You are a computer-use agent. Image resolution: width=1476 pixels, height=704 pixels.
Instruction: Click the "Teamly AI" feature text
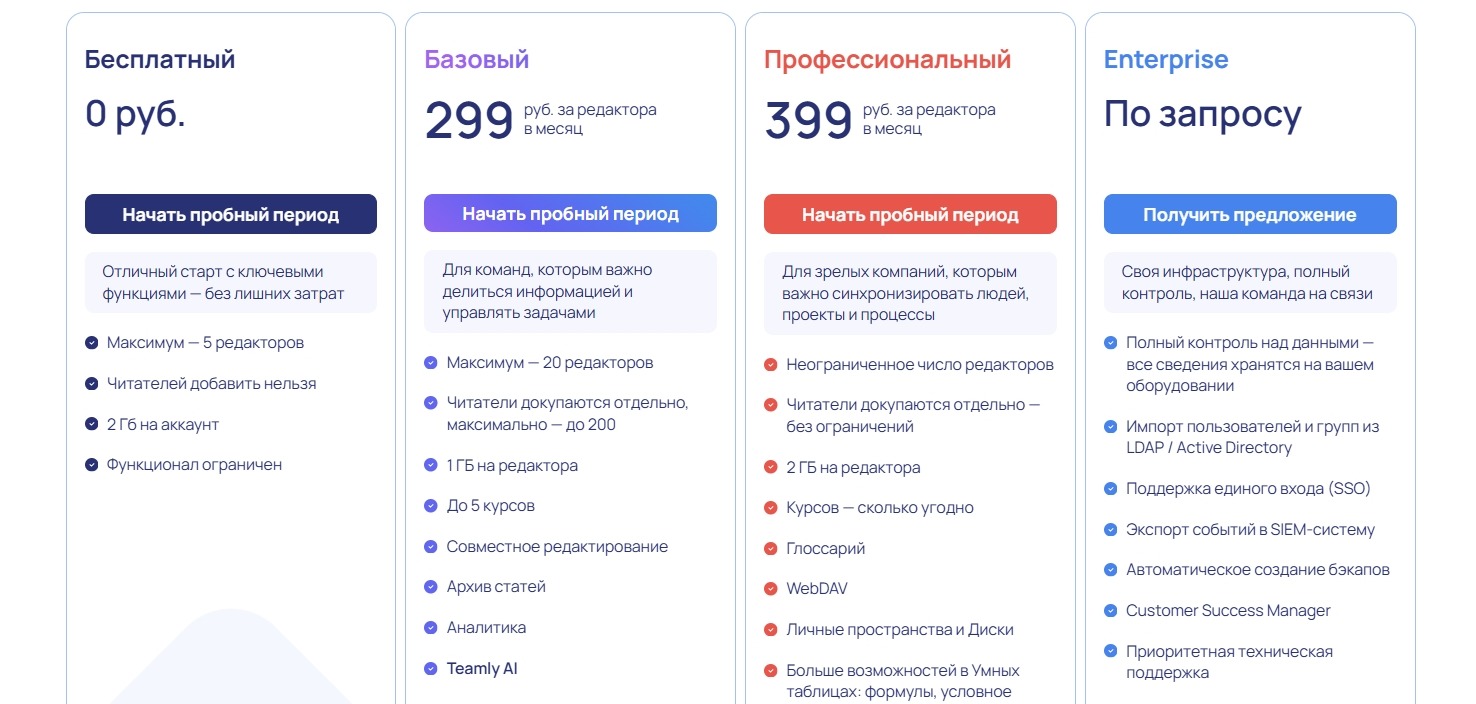pyautogui.click(x=482, y=668)
